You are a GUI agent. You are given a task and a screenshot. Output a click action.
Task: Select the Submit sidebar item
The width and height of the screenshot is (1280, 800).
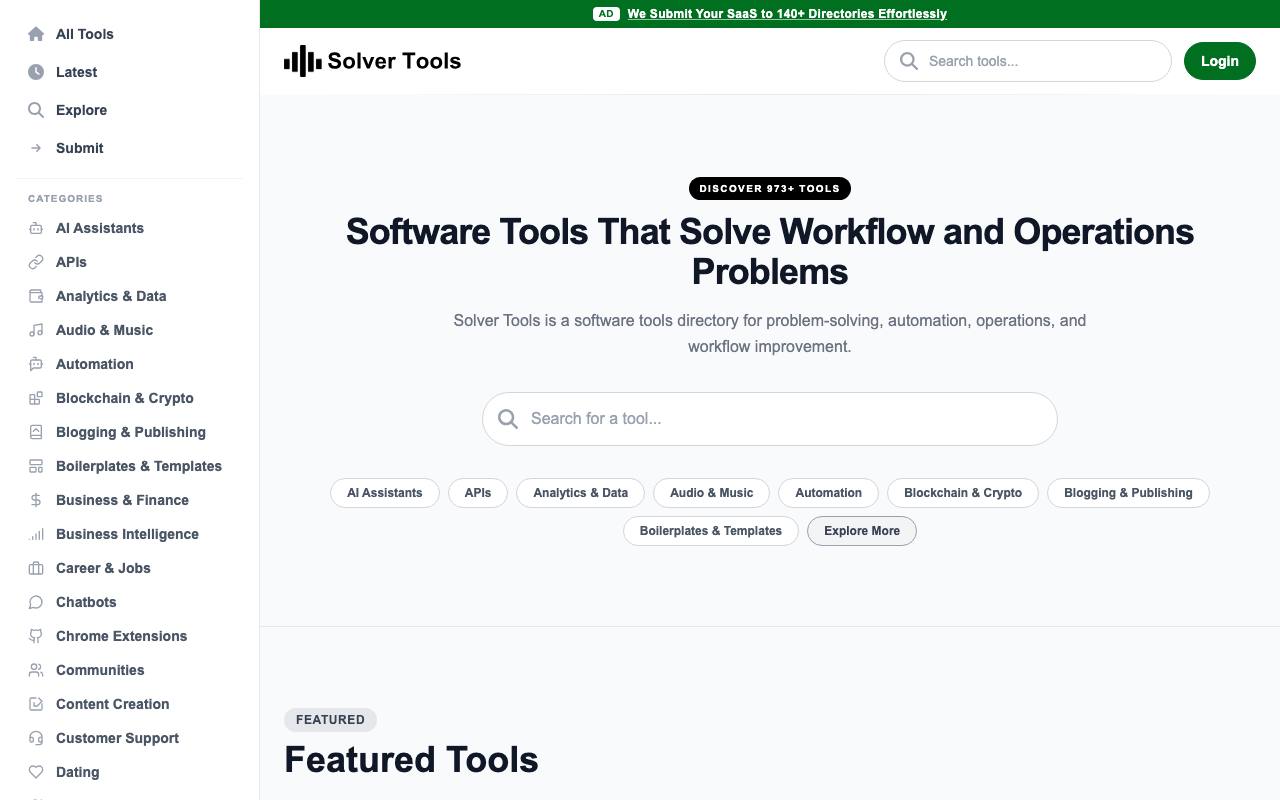[x=130, y=148]
